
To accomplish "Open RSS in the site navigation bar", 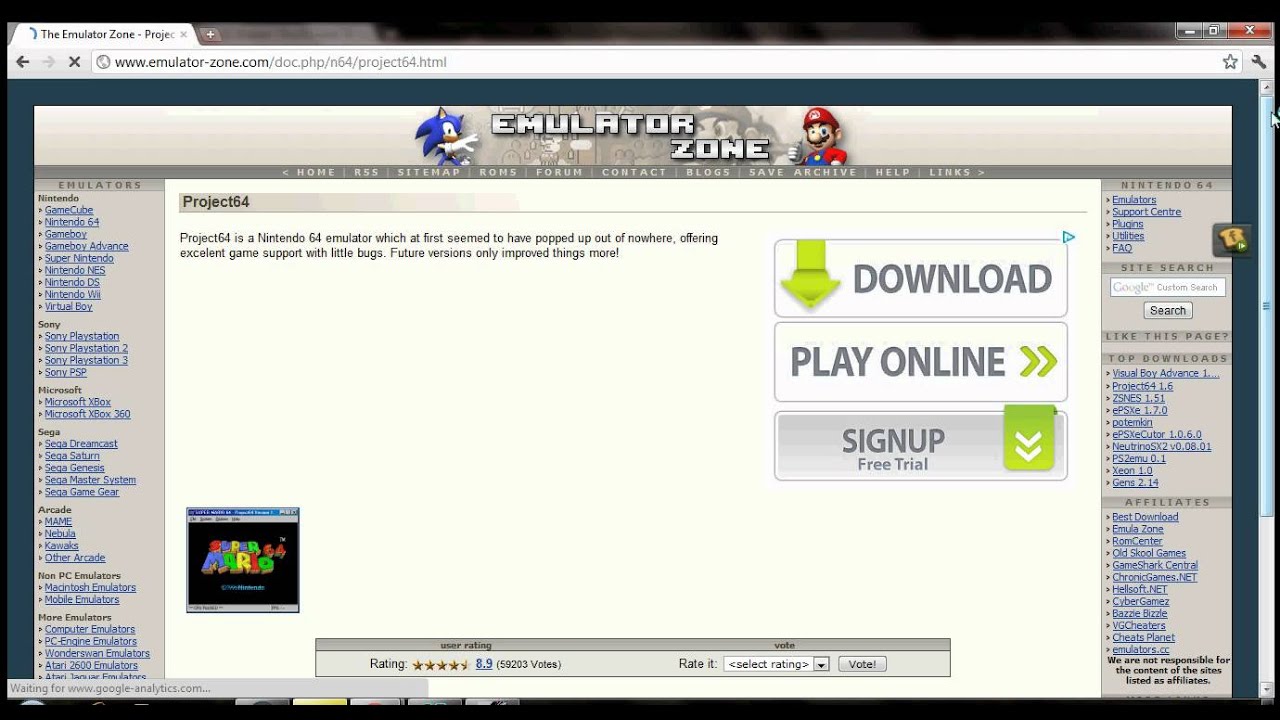I will tap(367, 172).
